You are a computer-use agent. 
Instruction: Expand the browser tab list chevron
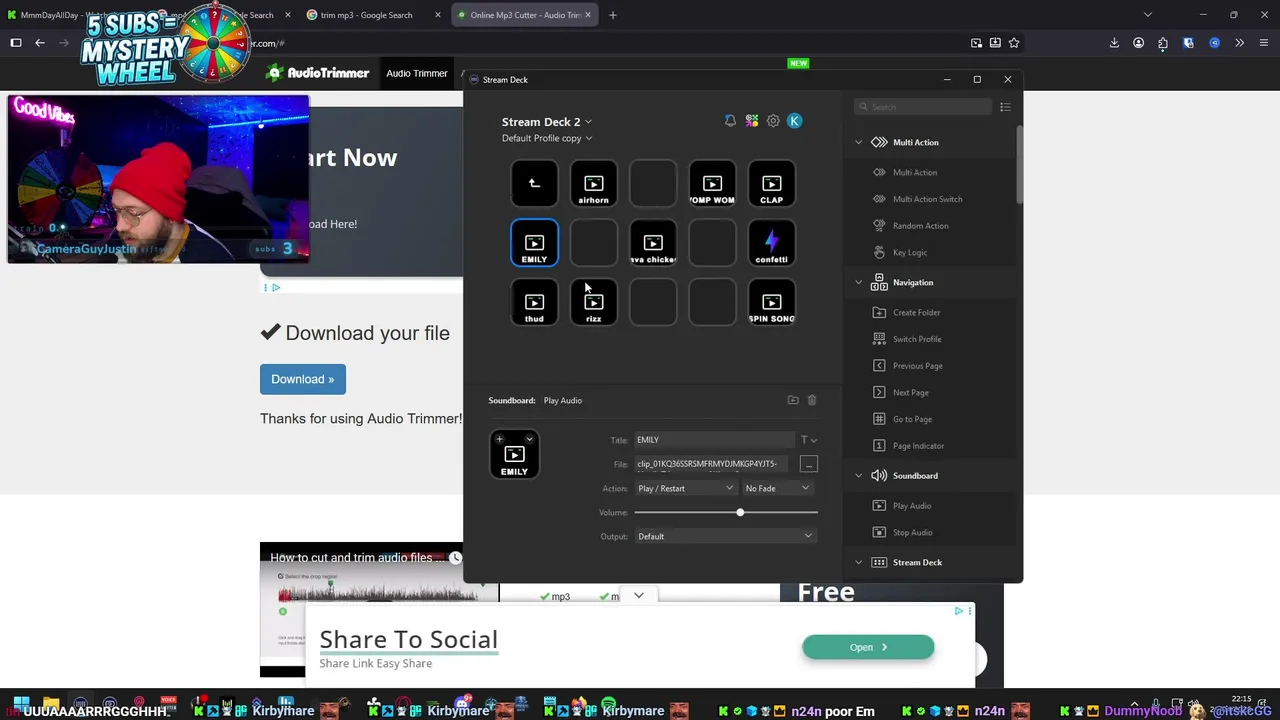click(x=1147, y=15)
